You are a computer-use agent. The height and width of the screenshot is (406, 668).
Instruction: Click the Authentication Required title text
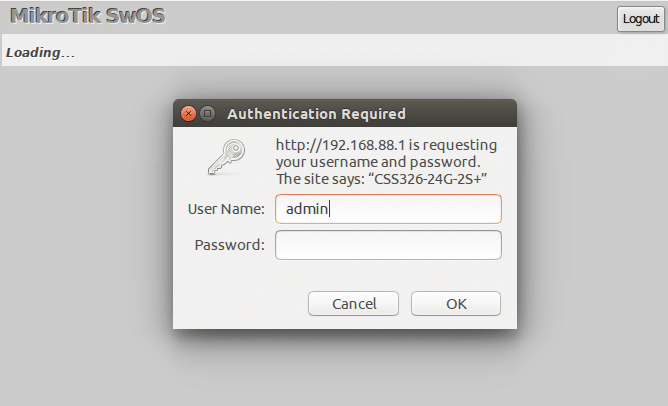coord(316,114)
